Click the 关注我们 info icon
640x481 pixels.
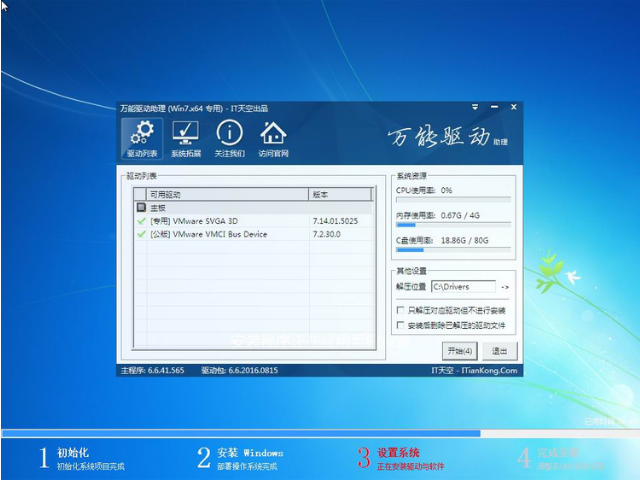pos(229,139)
